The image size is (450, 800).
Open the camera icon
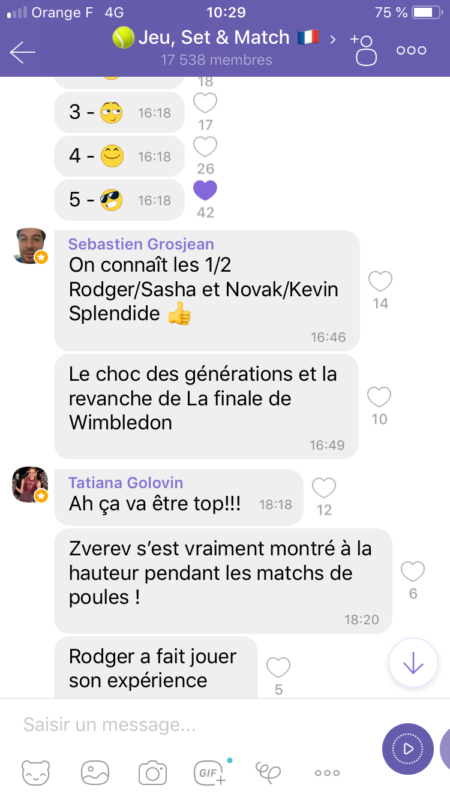tap(153, 772)
